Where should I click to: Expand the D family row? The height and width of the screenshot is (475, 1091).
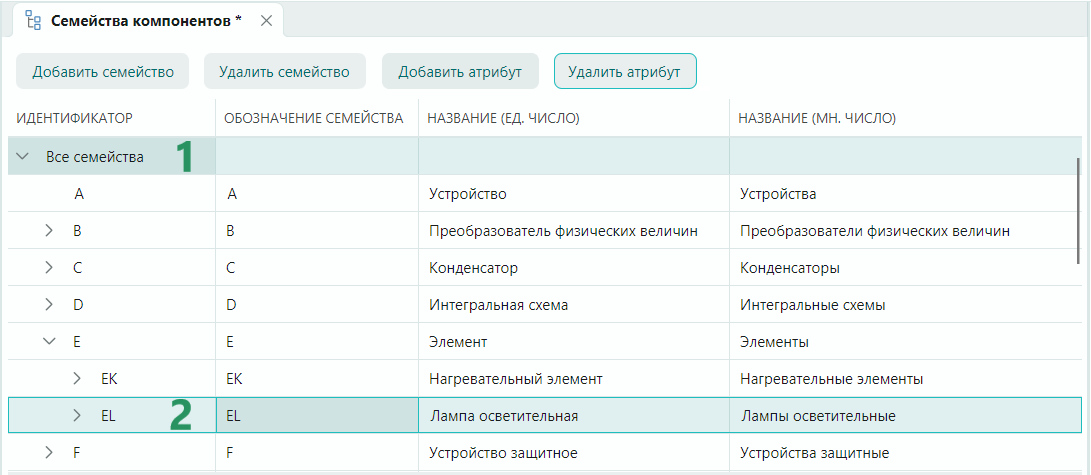coord(49,305)
